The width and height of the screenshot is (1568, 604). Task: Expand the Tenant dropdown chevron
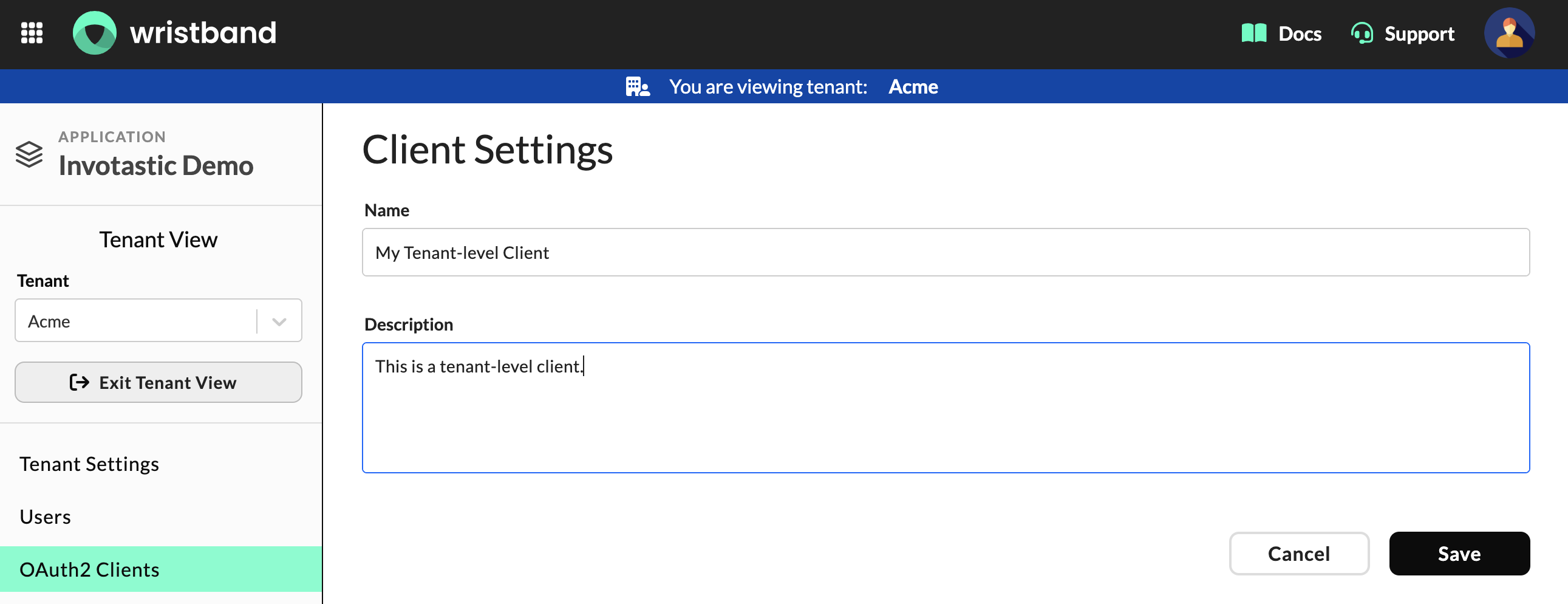279,321
